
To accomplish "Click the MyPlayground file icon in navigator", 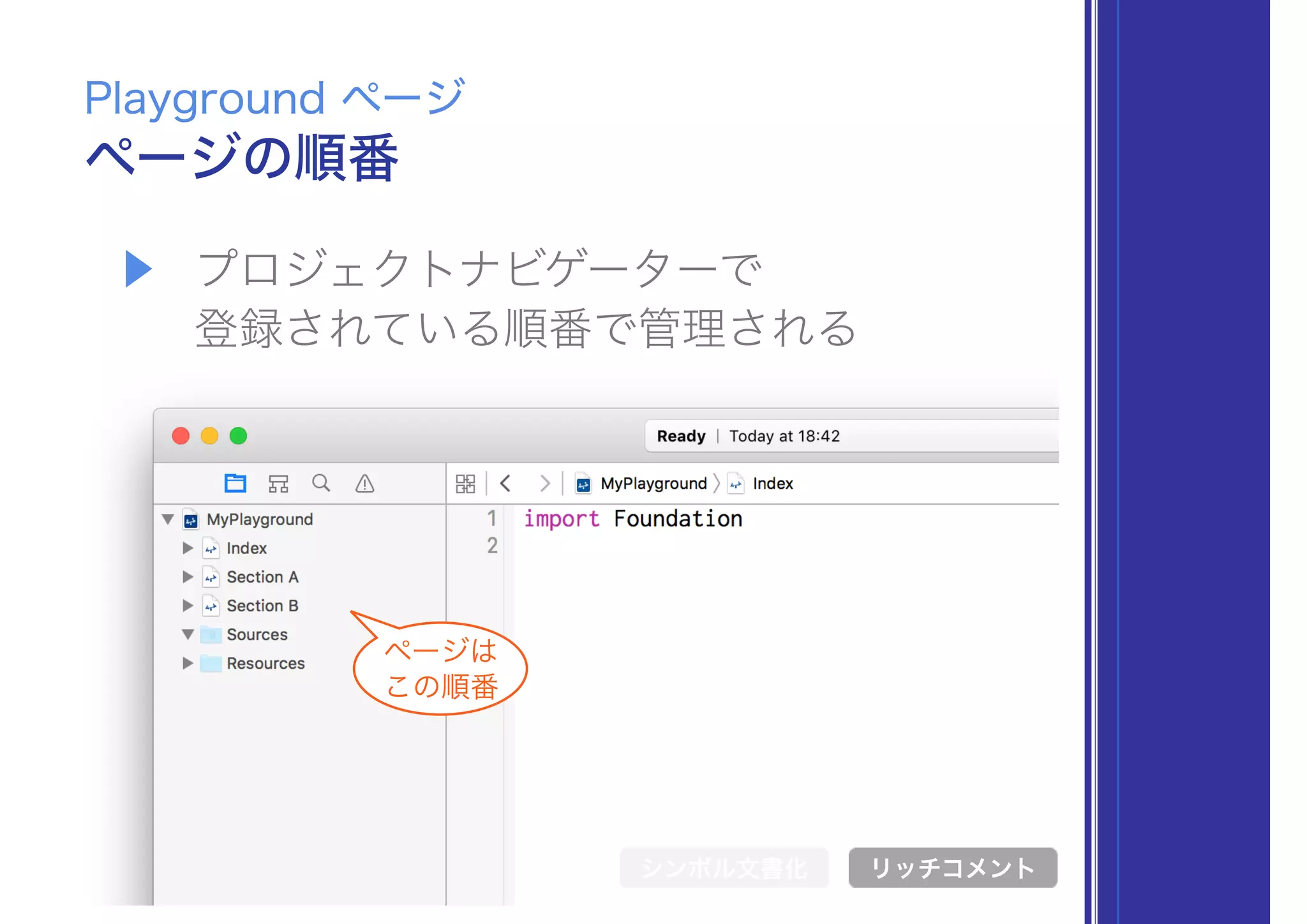I will (190, 519).
